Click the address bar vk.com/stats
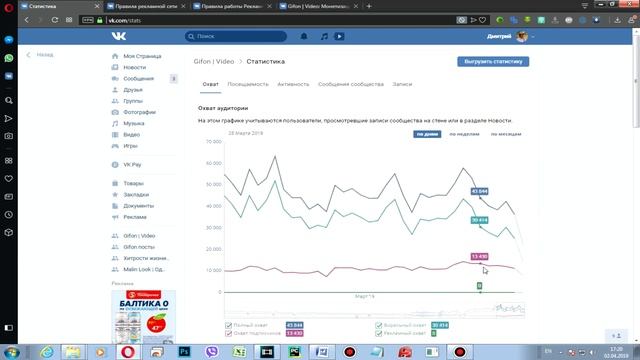The image size is (640, 360). pyautogui.click(x=269, y=20)
